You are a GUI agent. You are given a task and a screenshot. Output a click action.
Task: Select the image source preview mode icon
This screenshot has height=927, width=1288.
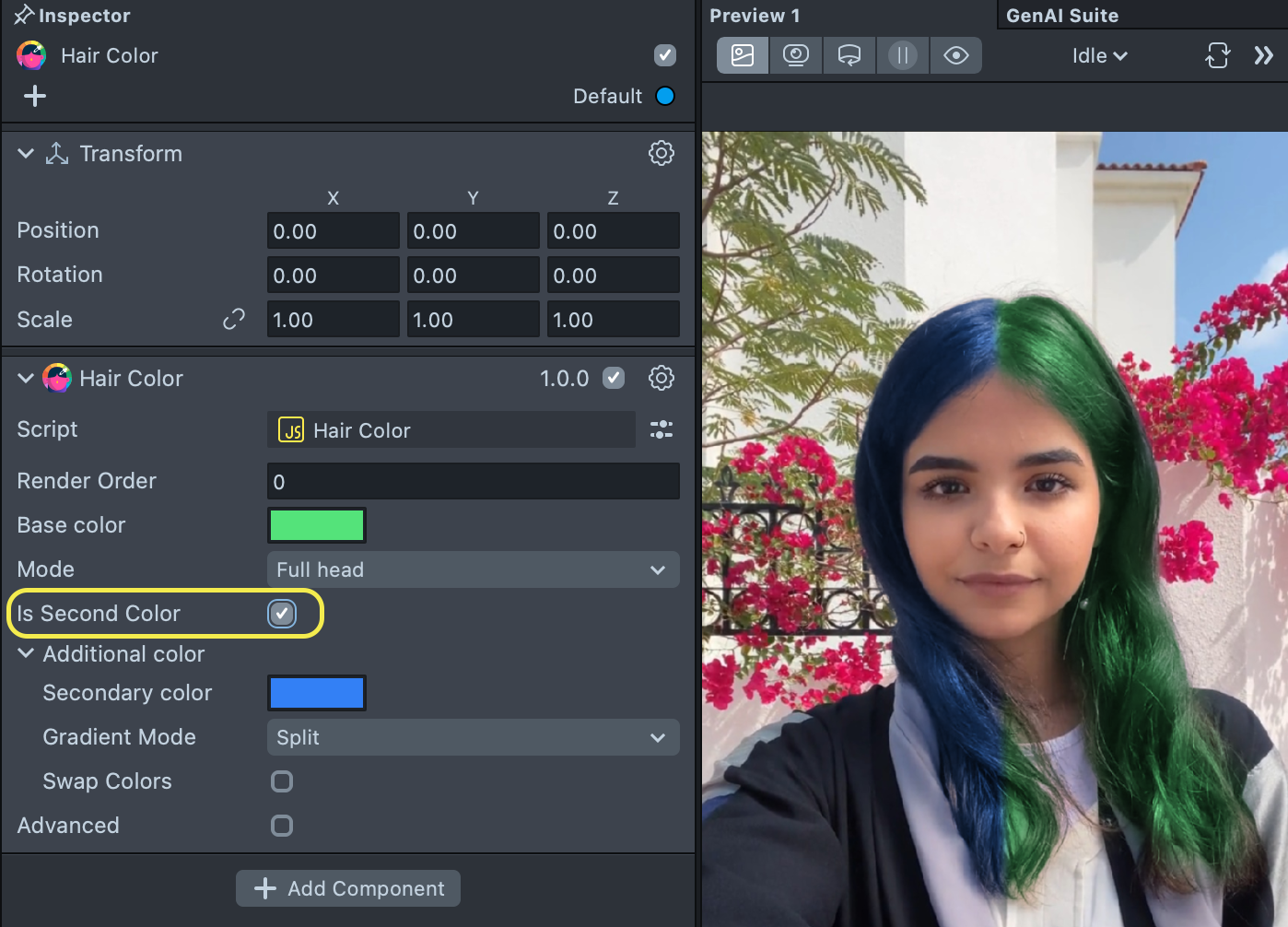click(x=743, y=55)
